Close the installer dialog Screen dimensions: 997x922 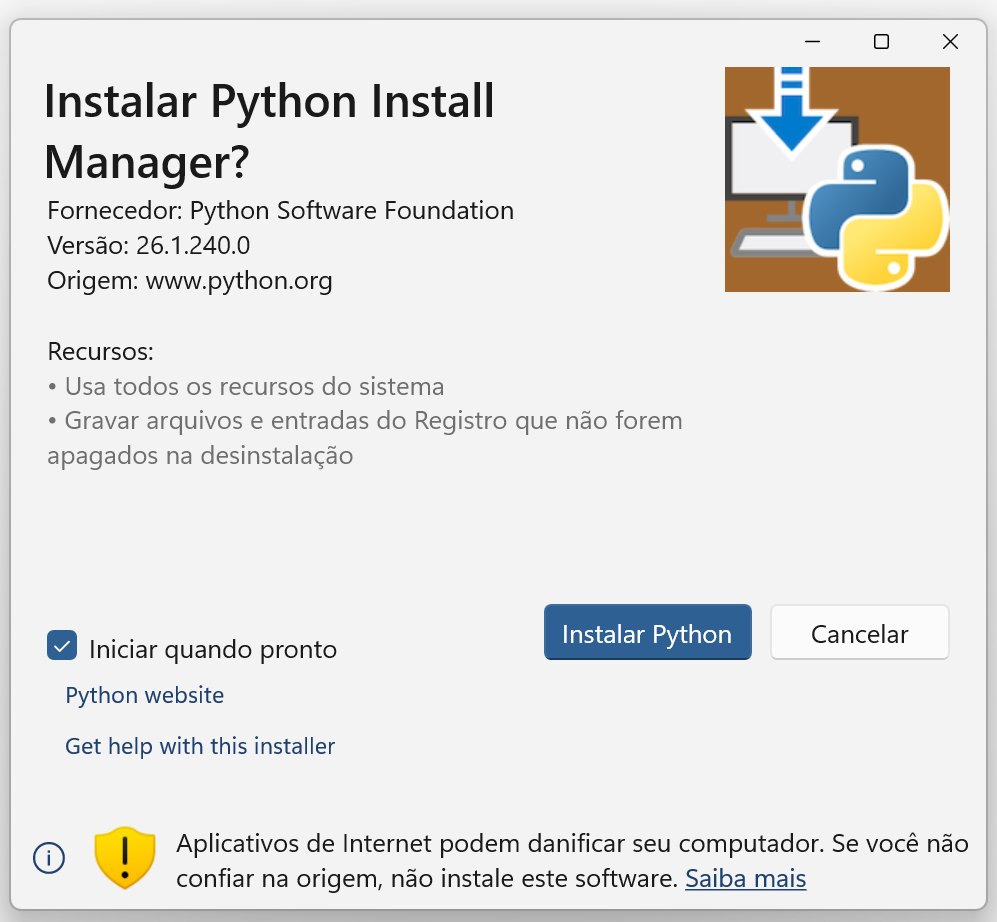pyautogui.click(x=950, y=42)
